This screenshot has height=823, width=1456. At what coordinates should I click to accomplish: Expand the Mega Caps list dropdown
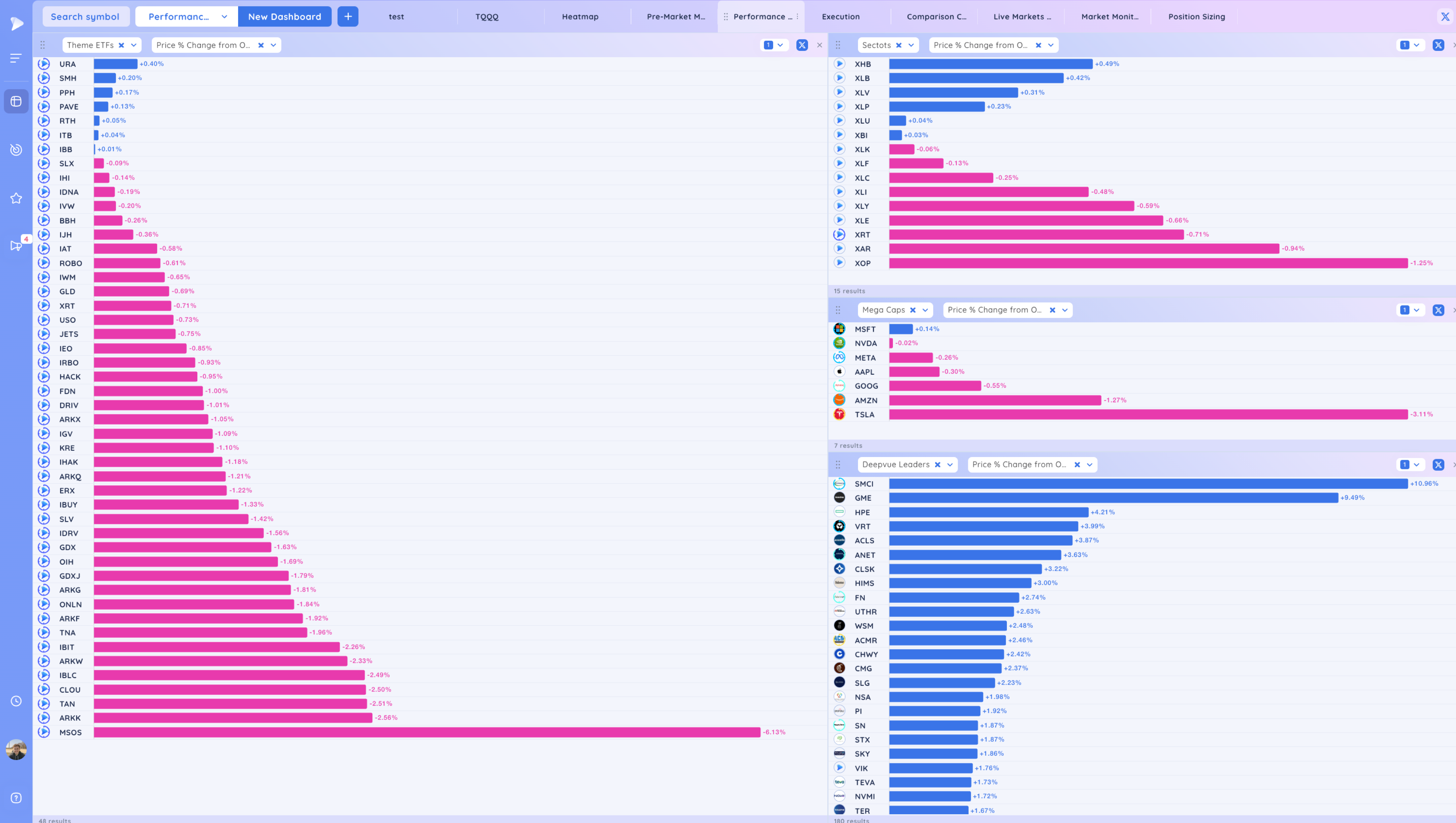pyautogui.click(x=925, y=310)
